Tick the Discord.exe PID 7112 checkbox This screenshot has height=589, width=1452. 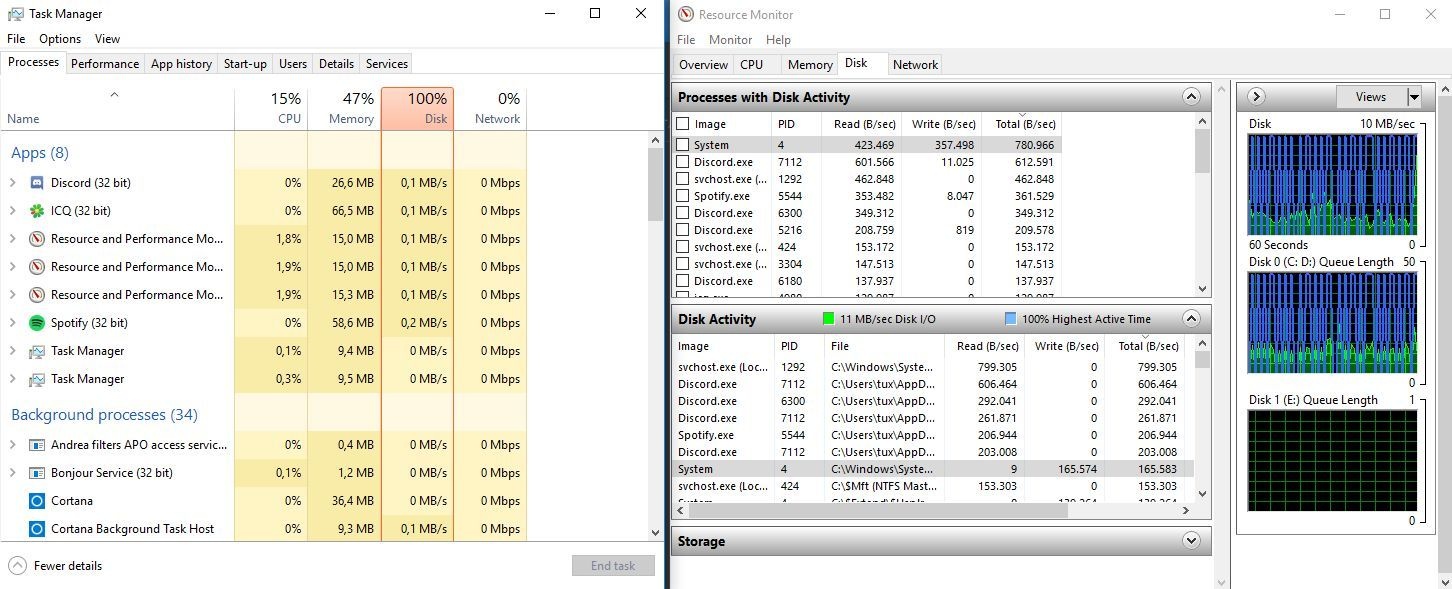(x=683, y=162)
